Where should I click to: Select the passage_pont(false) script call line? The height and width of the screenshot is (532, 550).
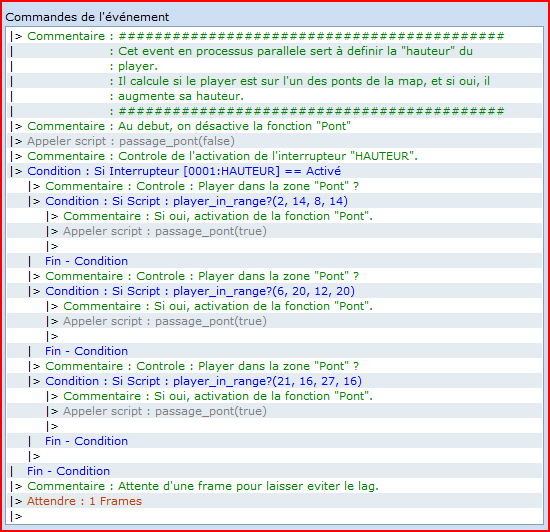point(274,141)
